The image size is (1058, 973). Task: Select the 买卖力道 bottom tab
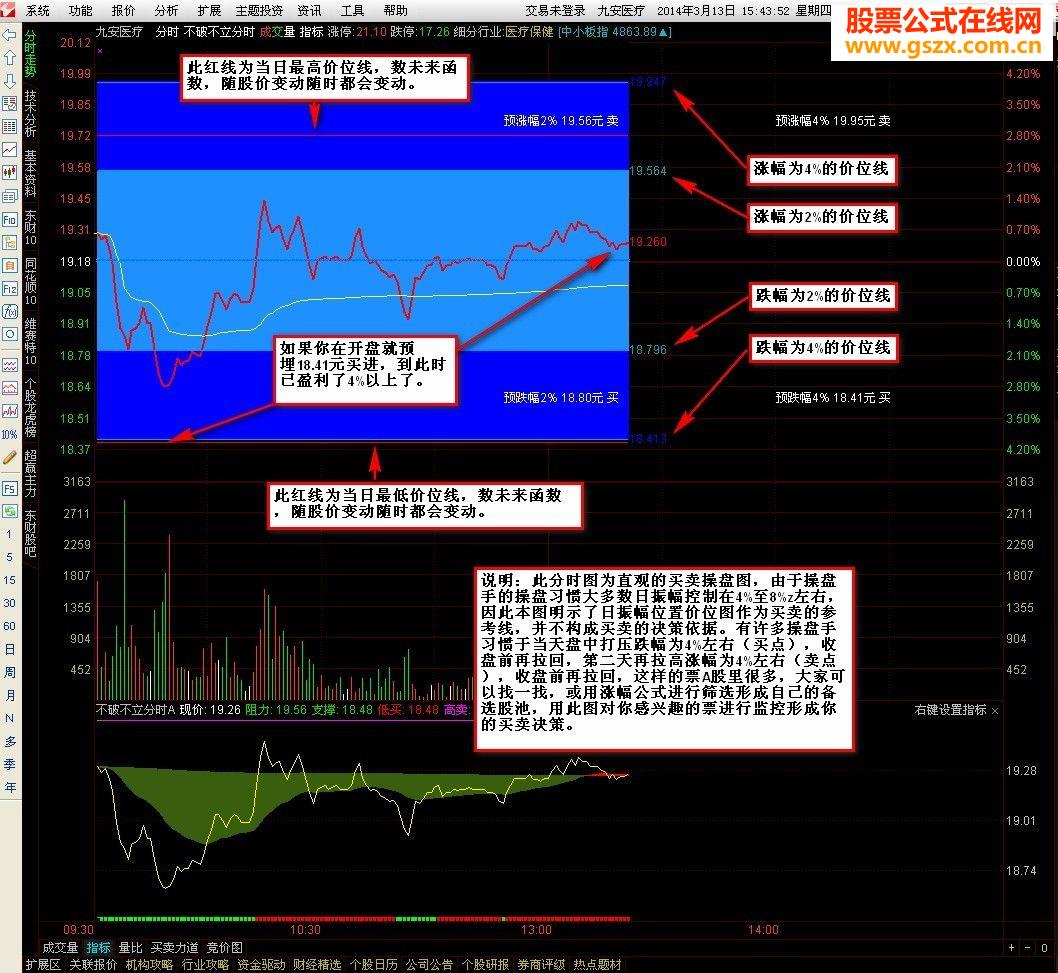pos(175,948)
